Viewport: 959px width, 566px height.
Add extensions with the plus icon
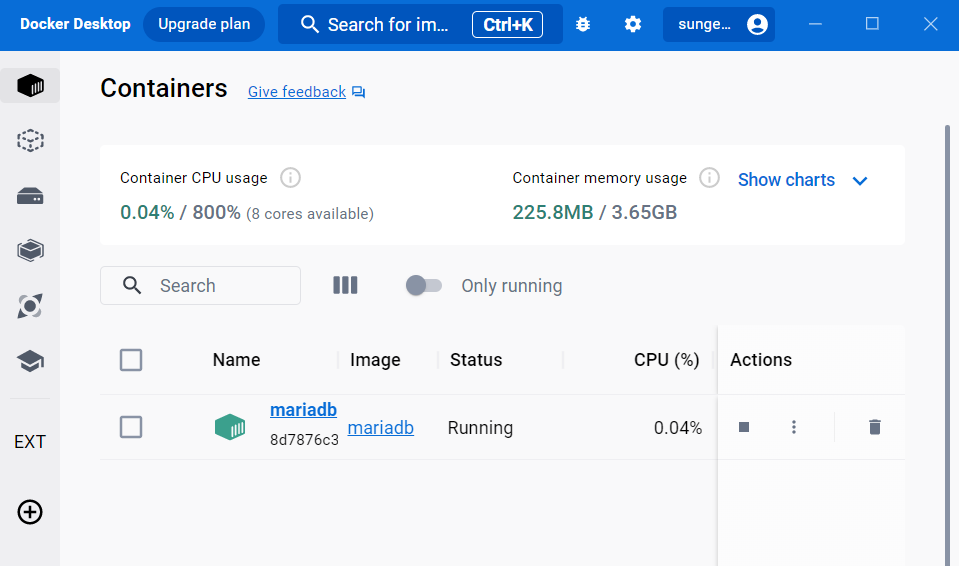[x=30, y=512]
